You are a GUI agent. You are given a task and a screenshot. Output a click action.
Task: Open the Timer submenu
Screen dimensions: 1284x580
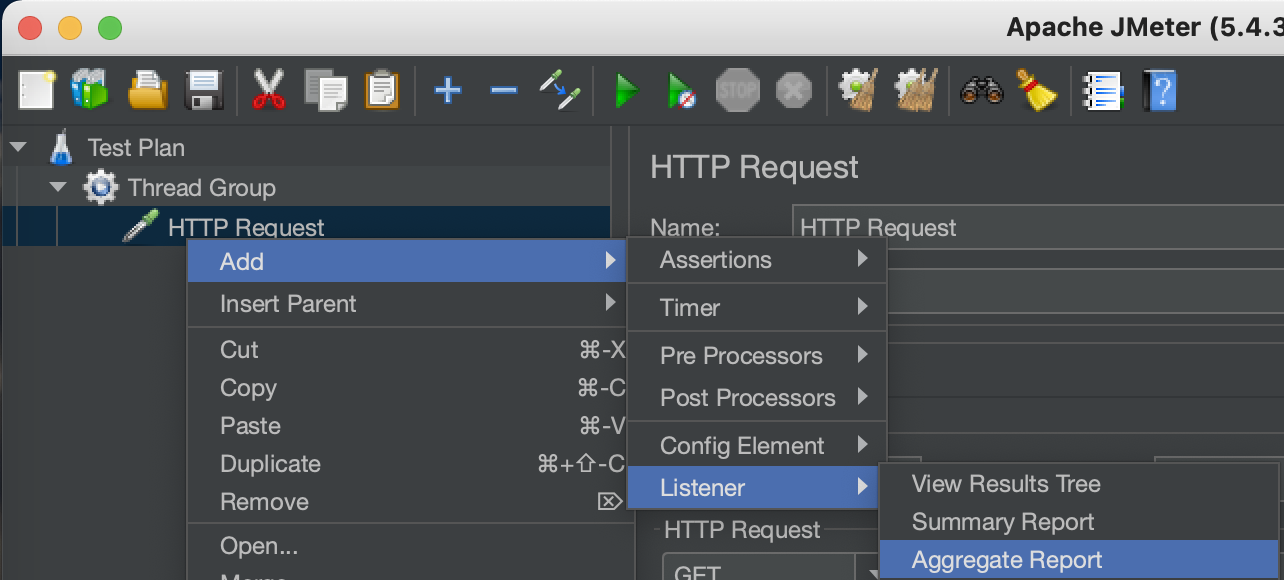click(x=757, y=308)
